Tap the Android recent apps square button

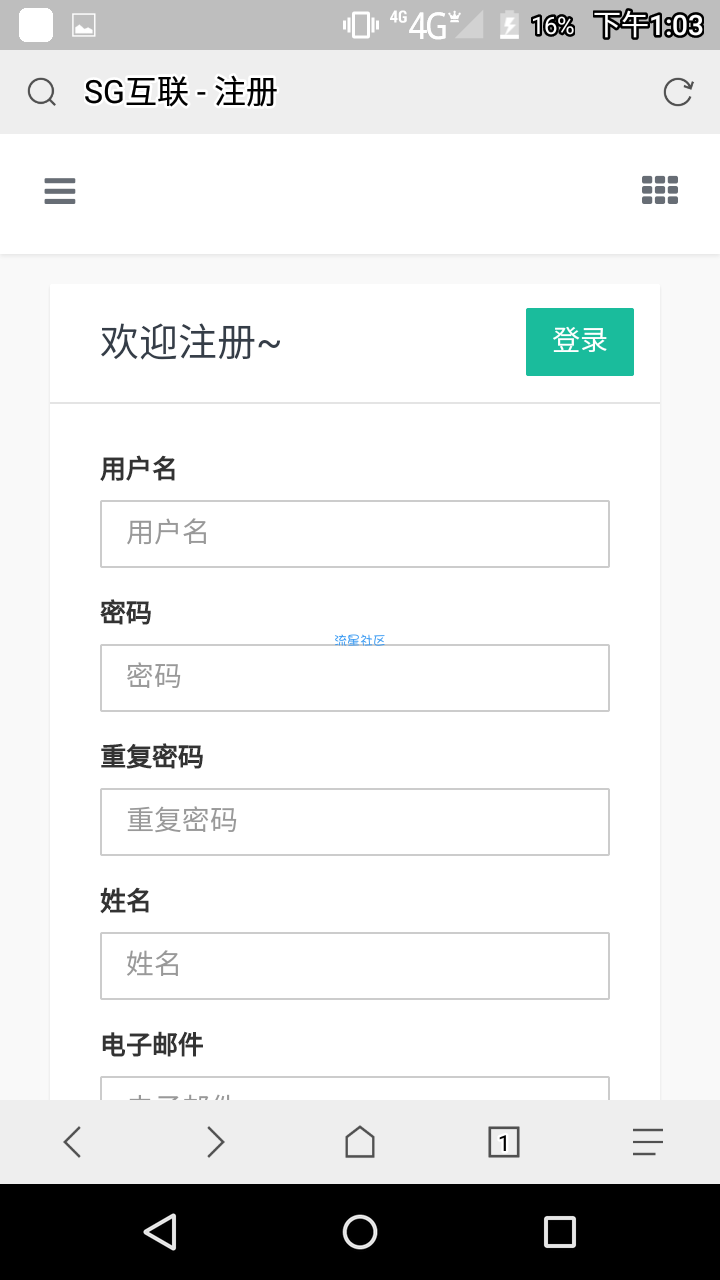click(560, 1232)
